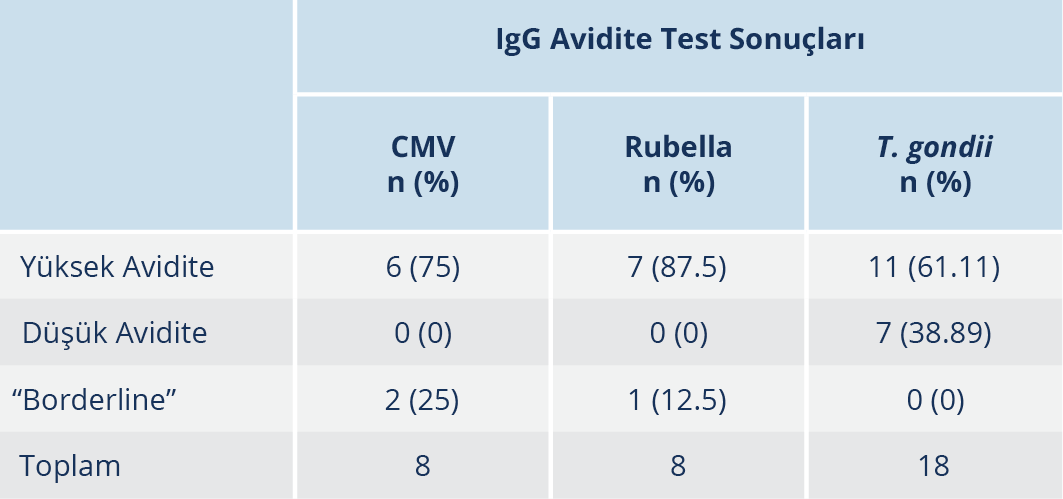Select the Rubella n (%) column header

tap(678, 165)
